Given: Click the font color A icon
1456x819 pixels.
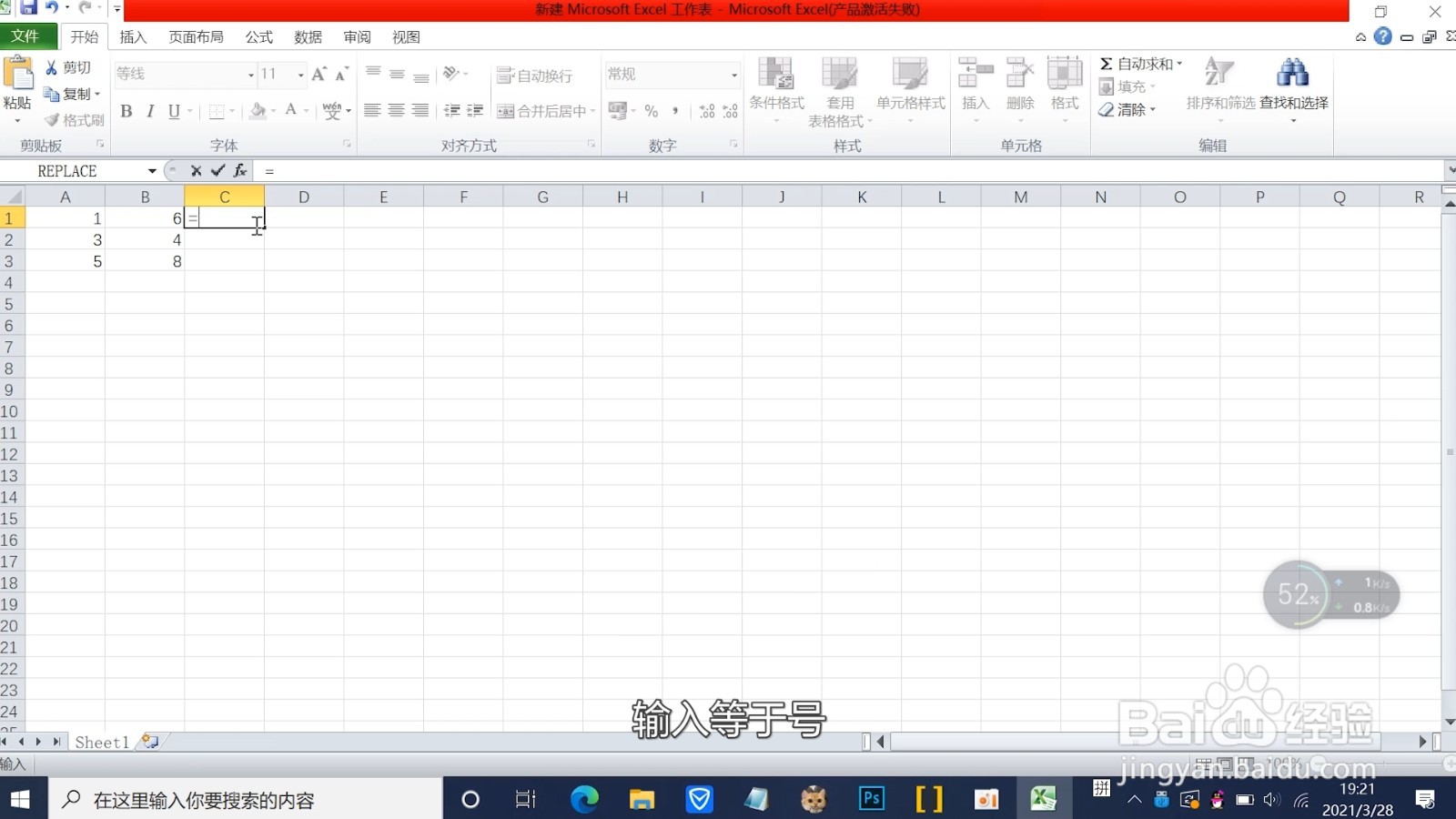Looking at the screenshot, I should (x=291, y=110).
